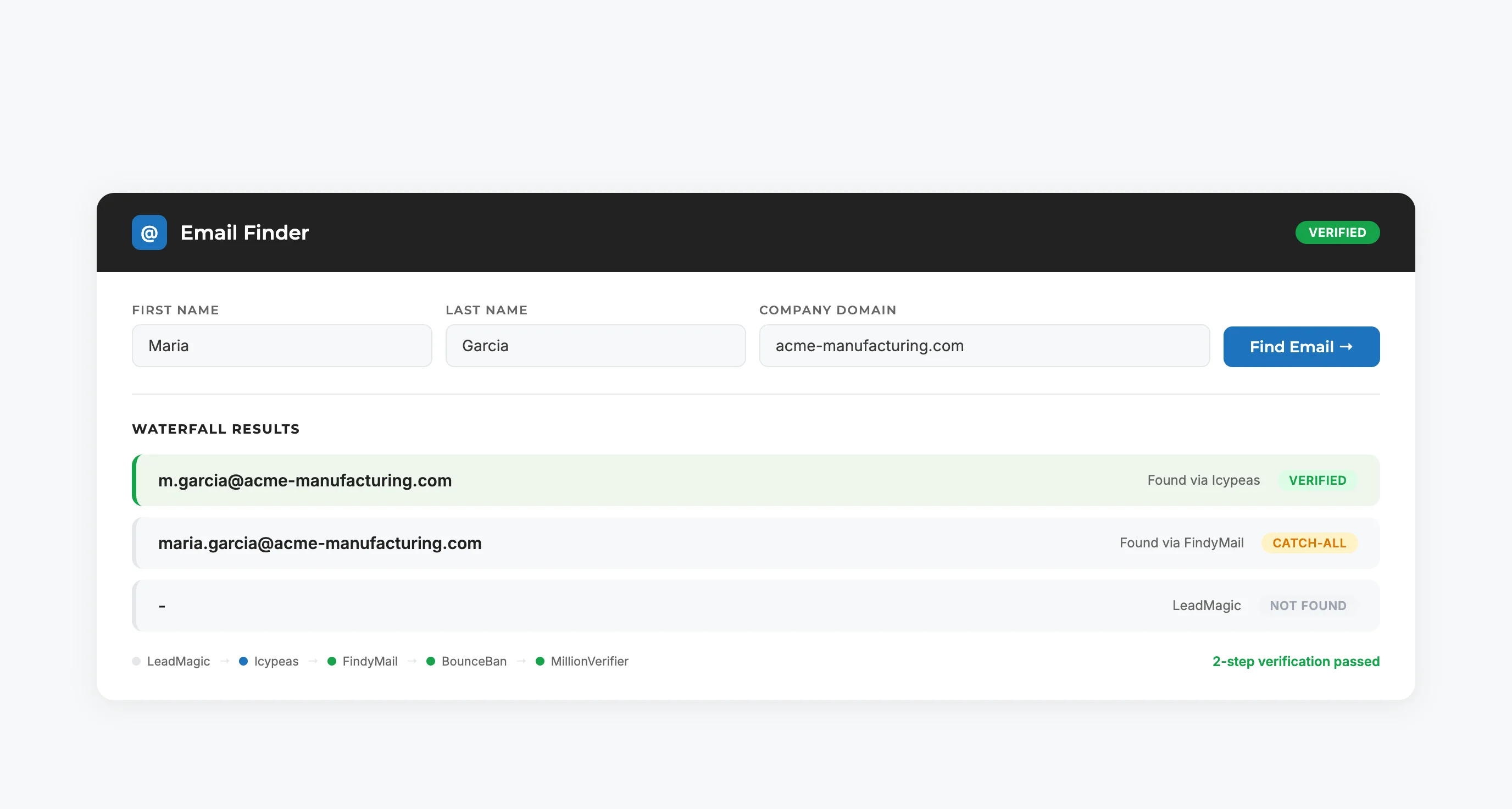
Task: Click the green accent bar on verified result
Action: [135, 480]
